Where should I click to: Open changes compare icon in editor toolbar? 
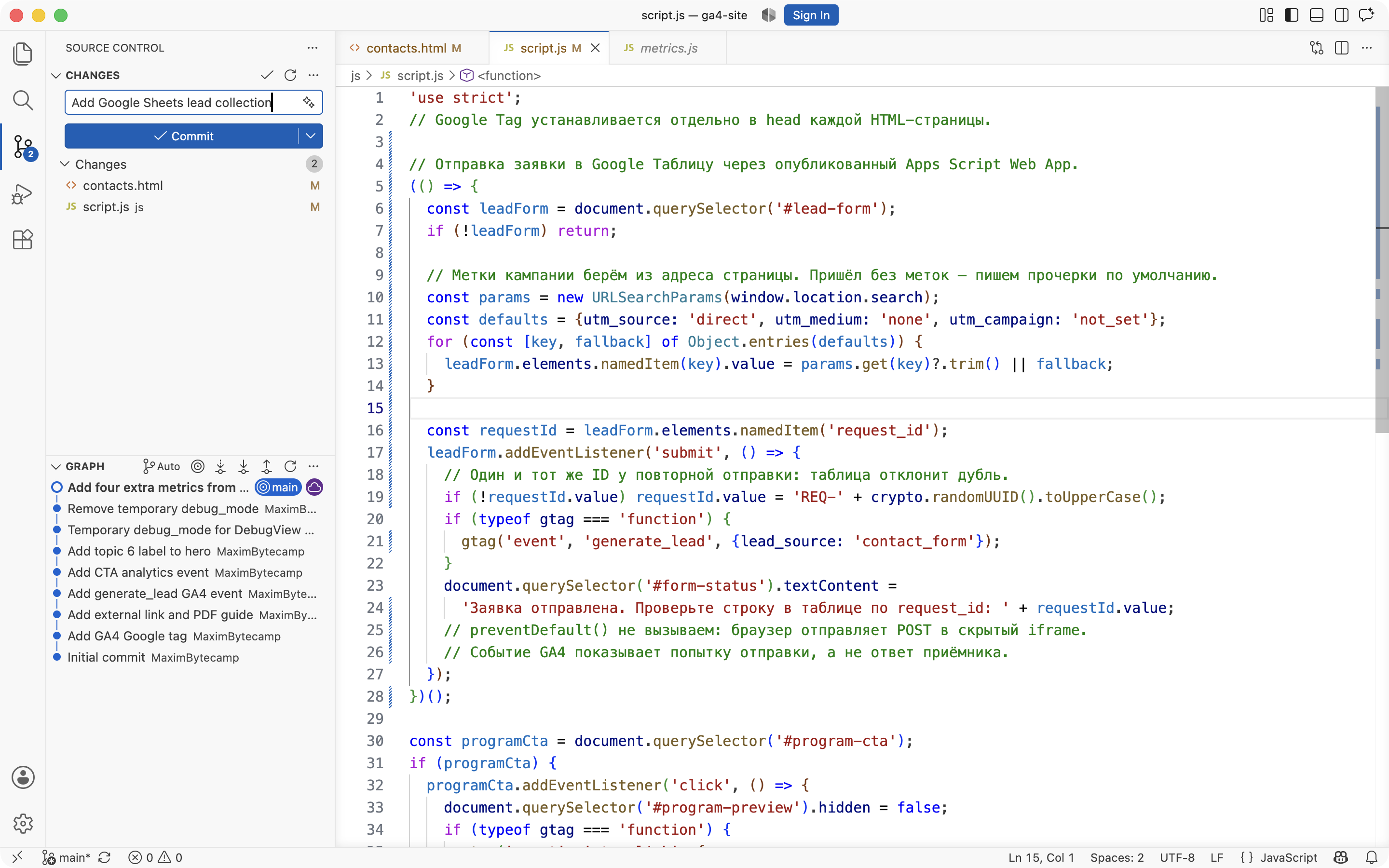[x=1317, y=48]
